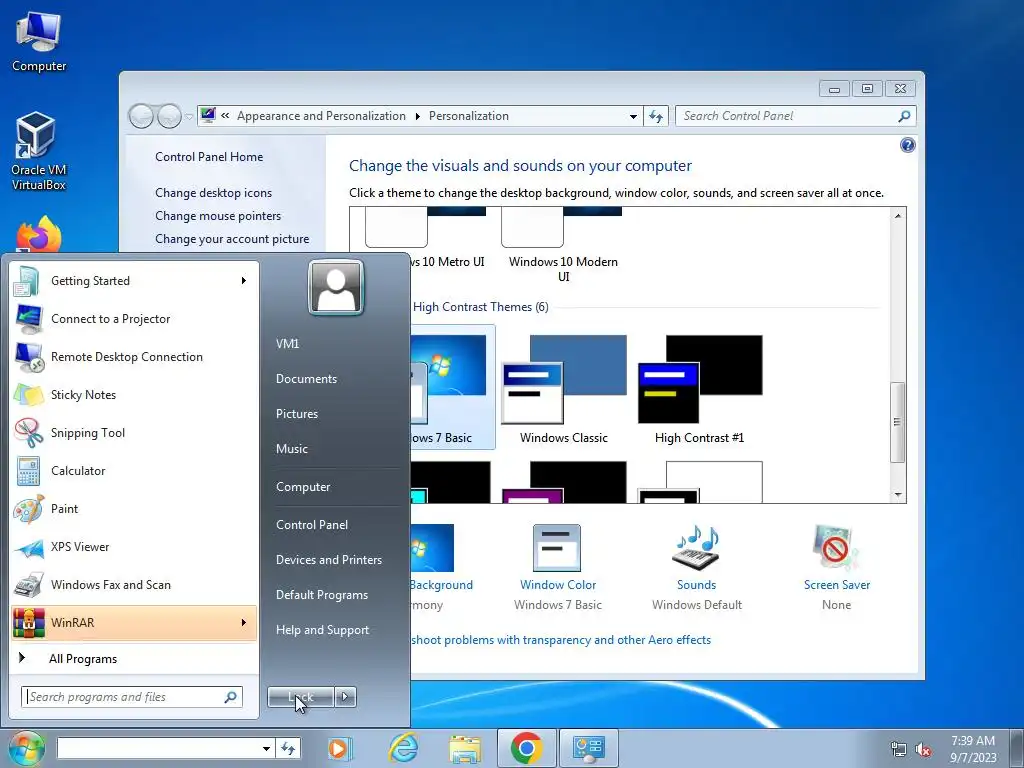
Task: Open taskbar address toolbar dropdown
Action: pos(266,748)
